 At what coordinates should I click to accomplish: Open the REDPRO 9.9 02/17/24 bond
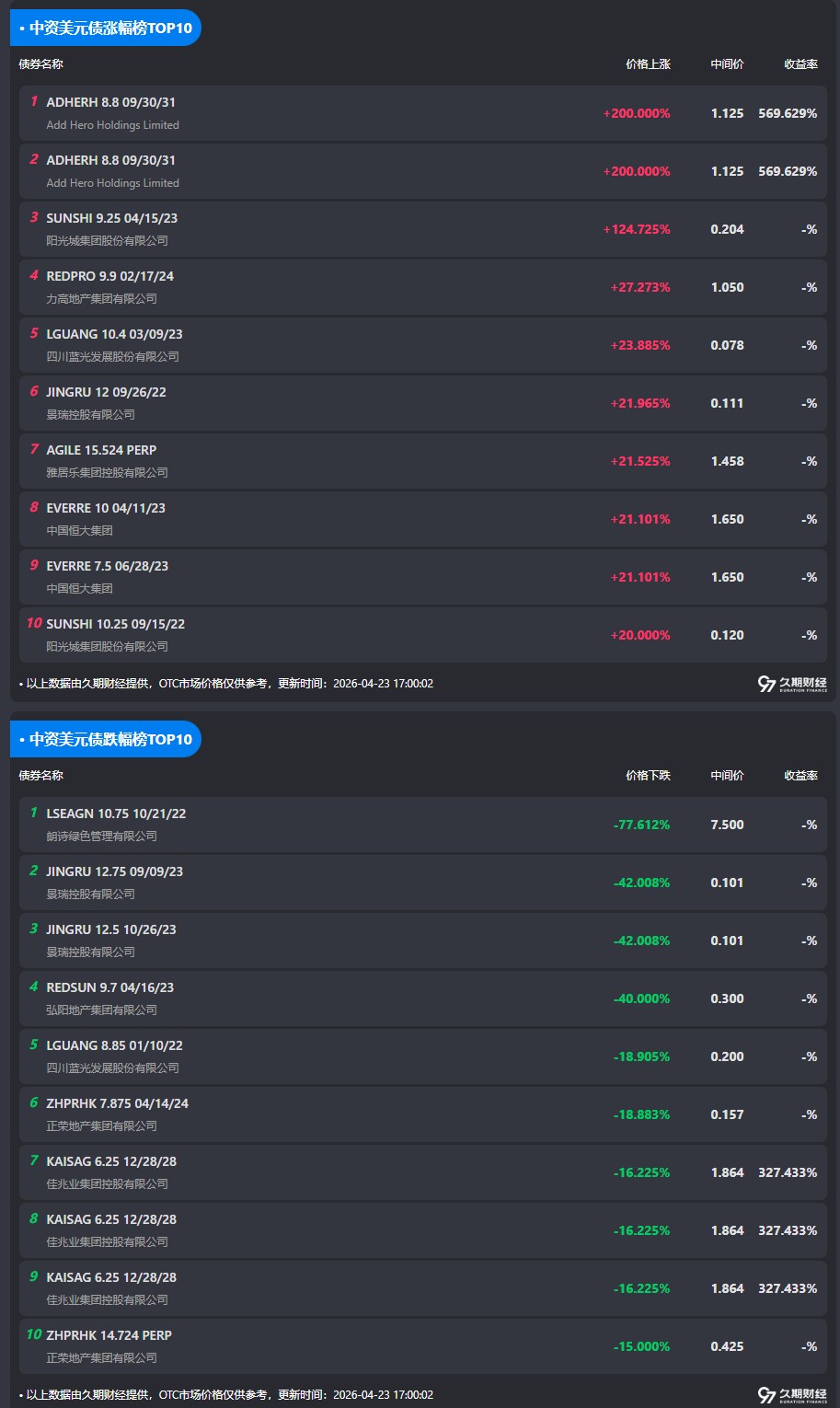(x=110, y=277)
